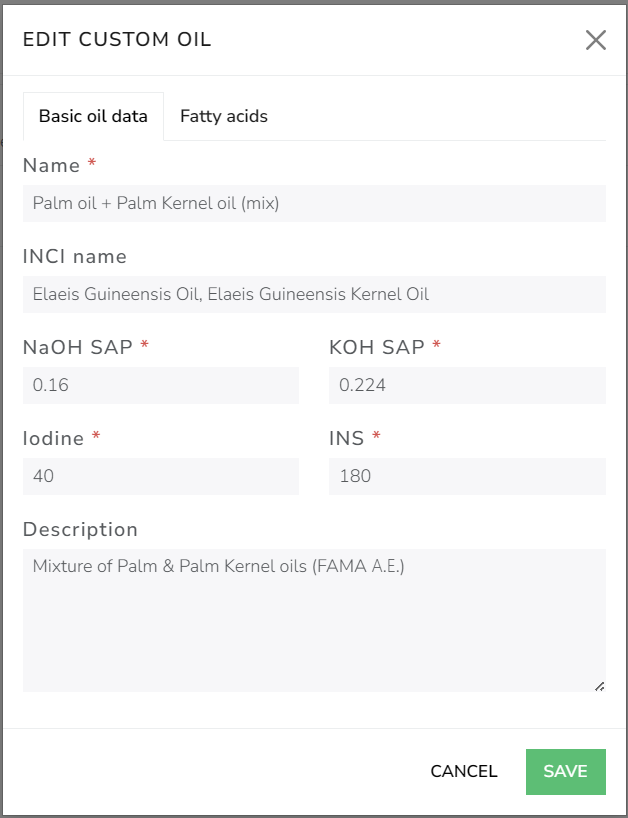Click the dialog title EDIT CUSTOM OIL
This screenshot has height=818, width=628.
pyautogui.click(x=116, y=40)
